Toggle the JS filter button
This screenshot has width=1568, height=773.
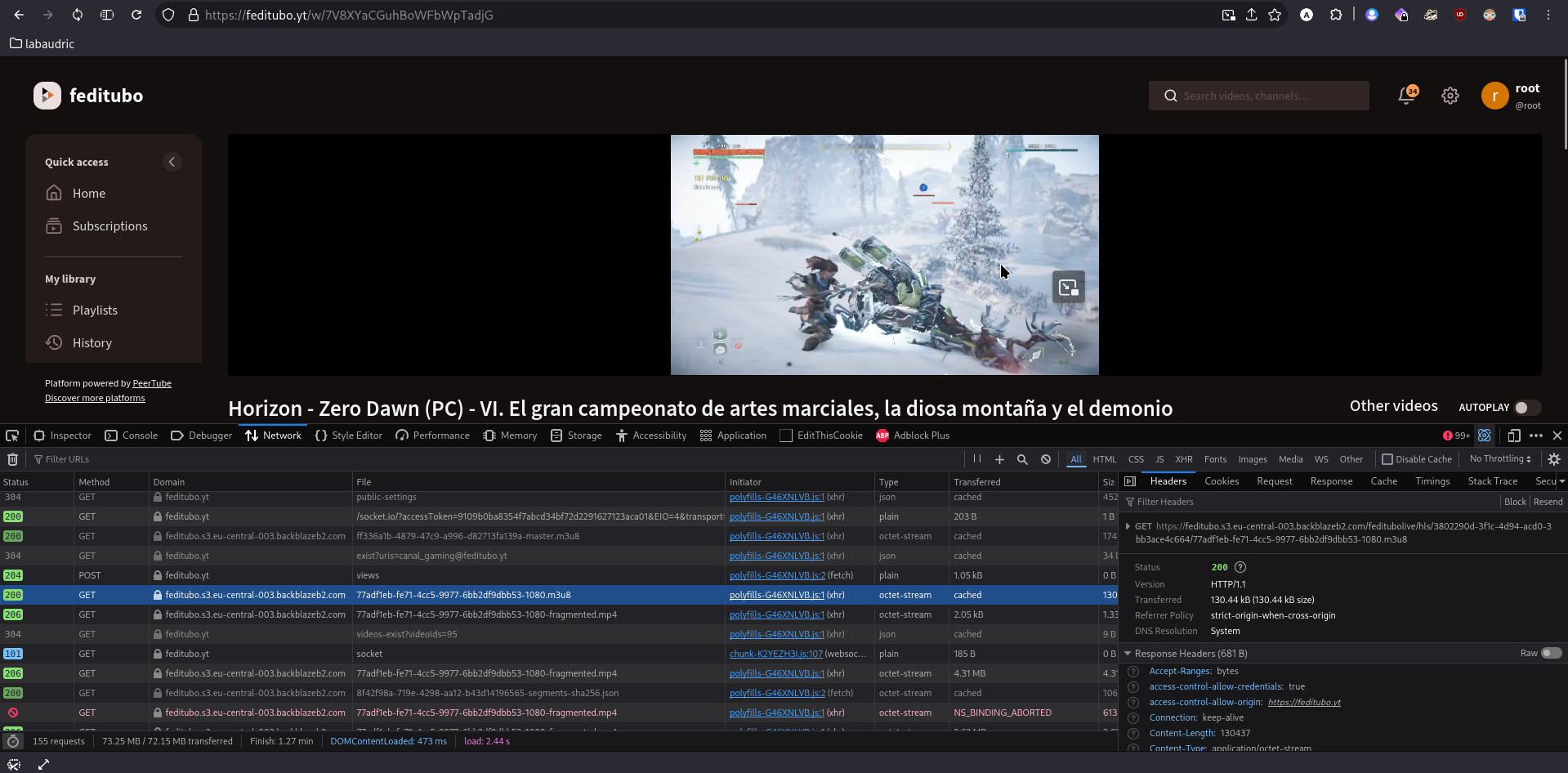coord(1159,459)
